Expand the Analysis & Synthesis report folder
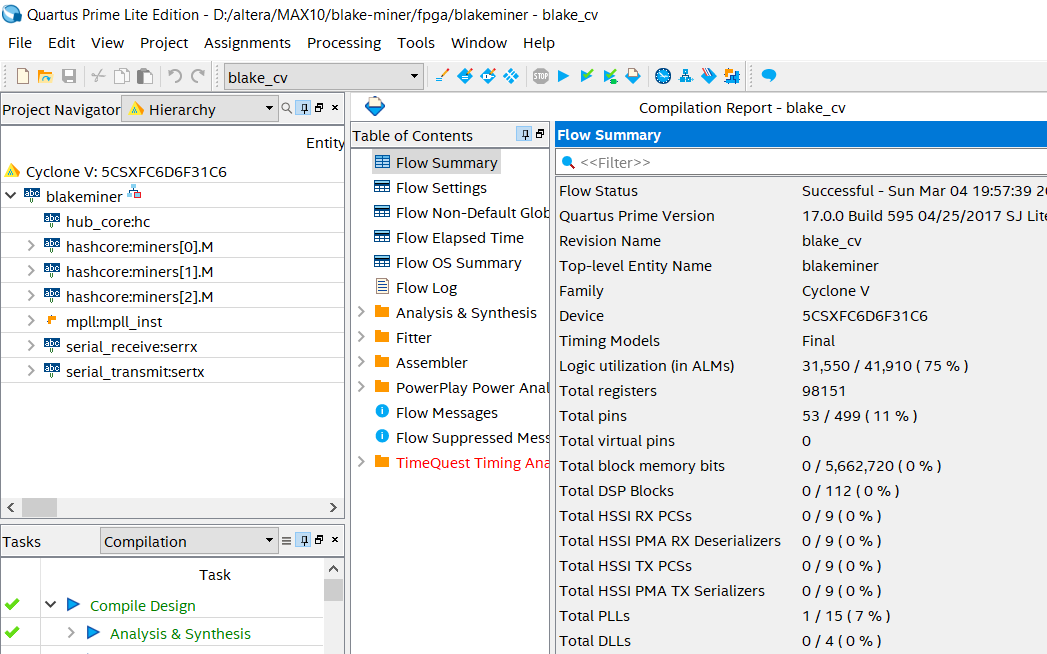 (x=361, y=312)
